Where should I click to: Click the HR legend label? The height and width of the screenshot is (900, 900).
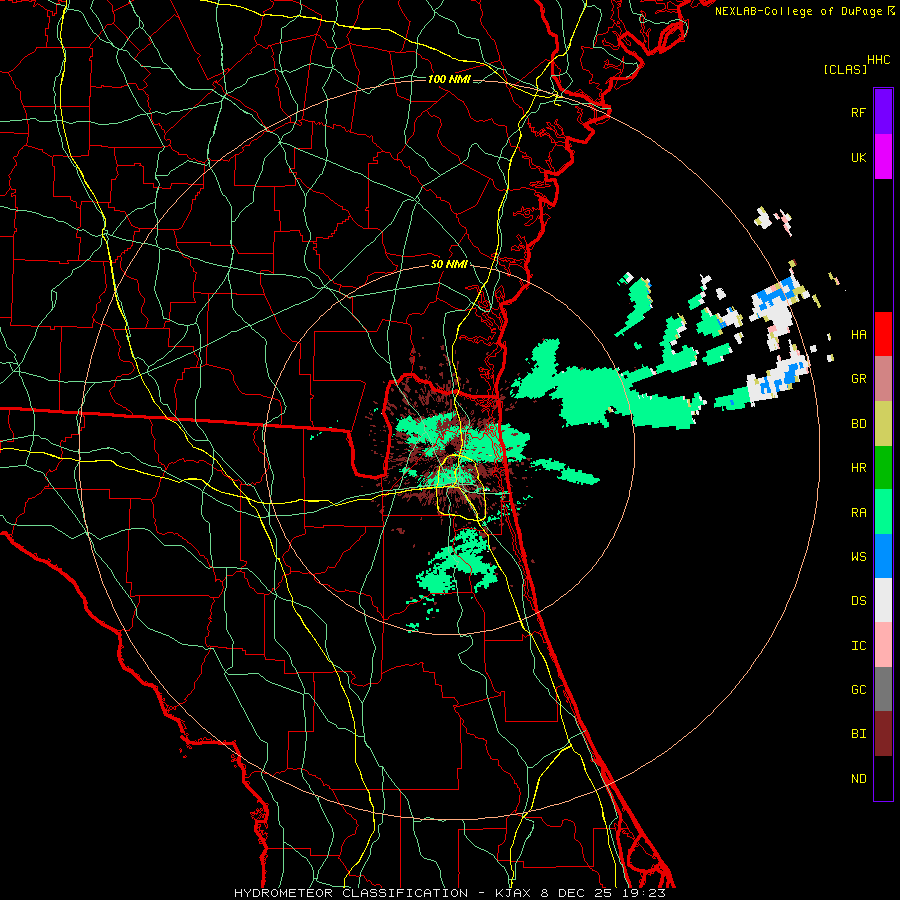pos(858,468)
